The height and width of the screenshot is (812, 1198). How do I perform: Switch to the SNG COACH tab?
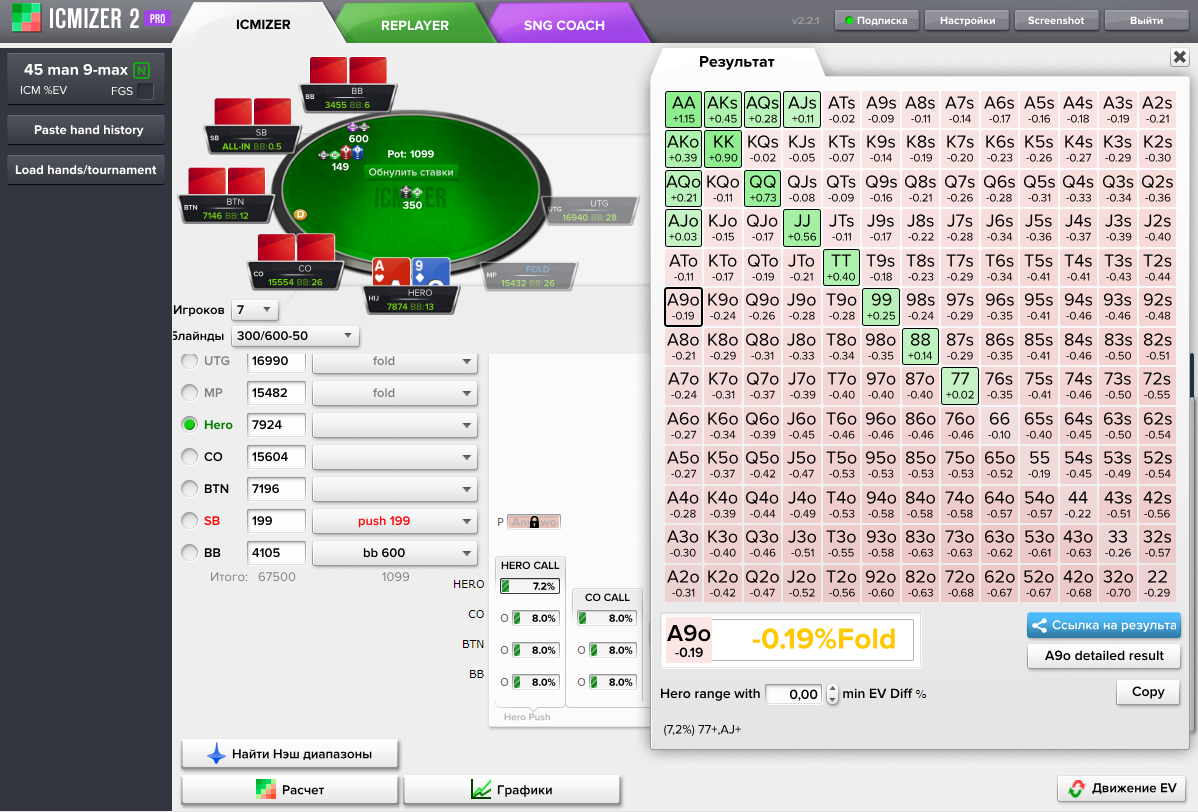(564, 25)
